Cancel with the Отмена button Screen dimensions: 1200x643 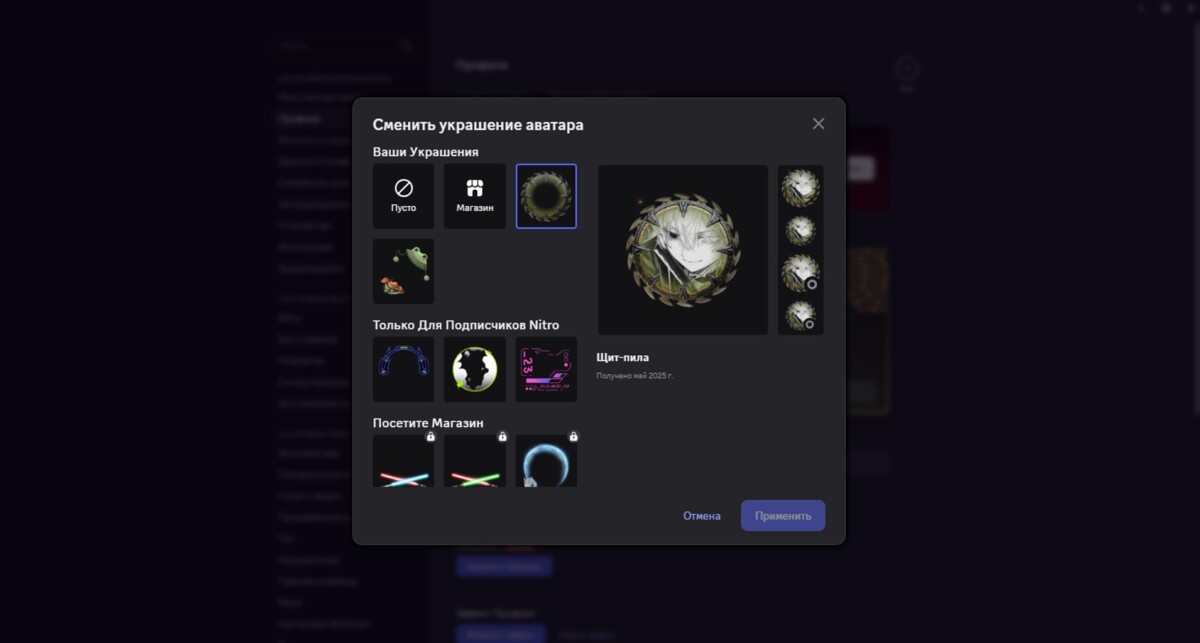702,516
